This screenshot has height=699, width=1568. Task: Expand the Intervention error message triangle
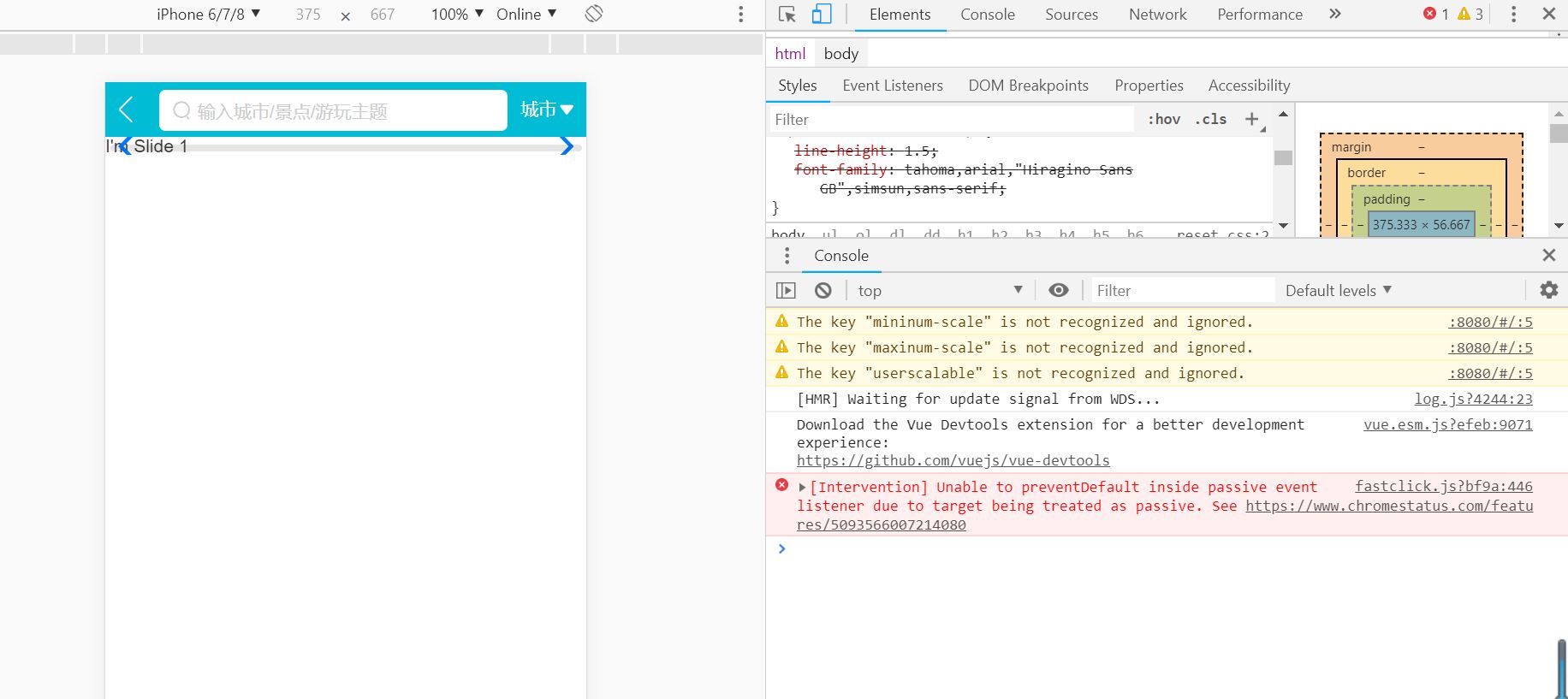[x=802, y=488]
